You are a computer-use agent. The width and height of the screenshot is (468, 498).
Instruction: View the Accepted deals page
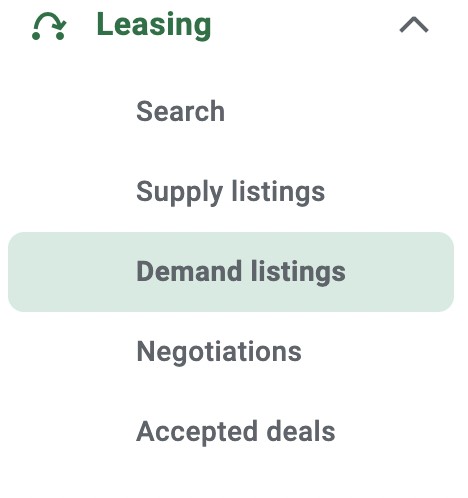pos(235,432)
